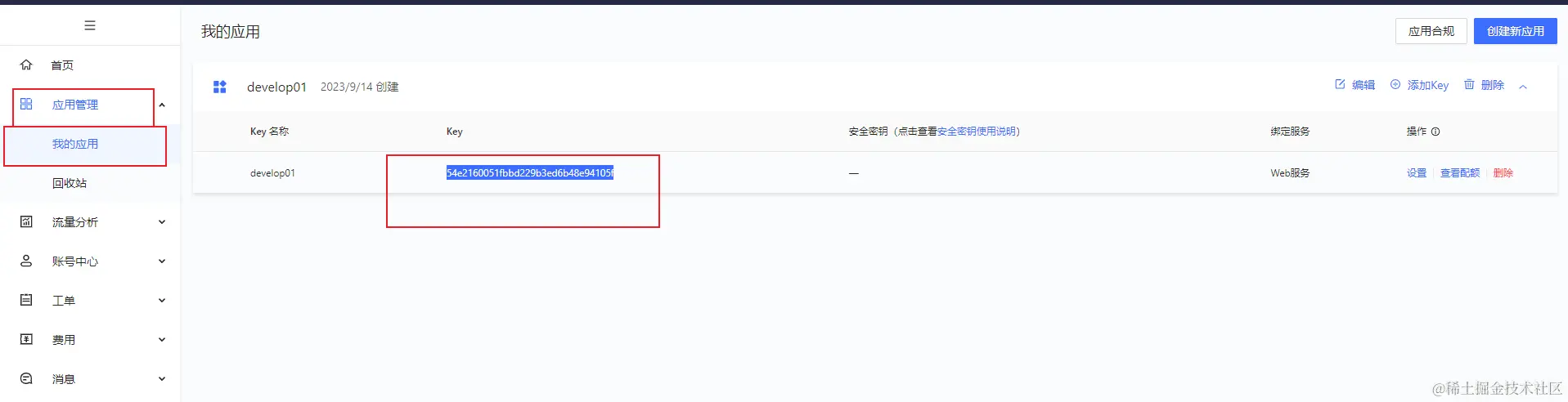This screenshot has height=402, width=1568.
Task: Click the develop01 application title
Action: (x=276, y=87)
